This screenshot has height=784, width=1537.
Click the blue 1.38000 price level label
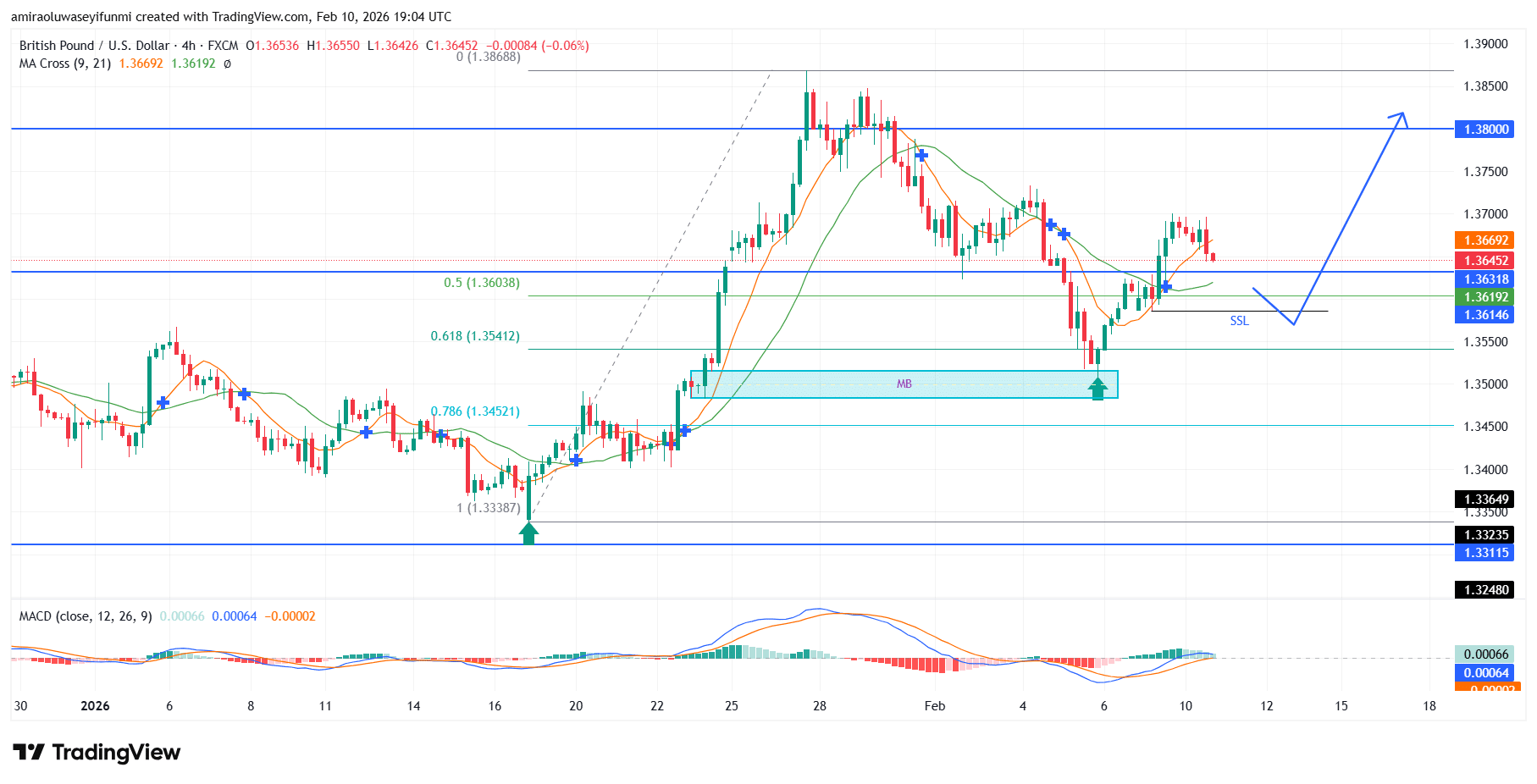[x=1484, y=130]
